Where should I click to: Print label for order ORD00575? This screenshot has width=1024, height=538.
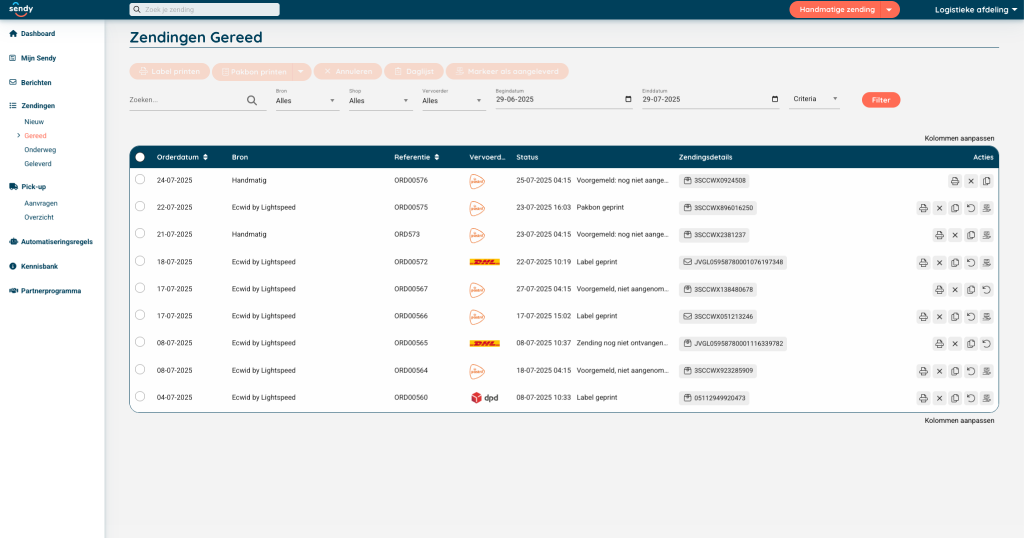click(923, 208)
